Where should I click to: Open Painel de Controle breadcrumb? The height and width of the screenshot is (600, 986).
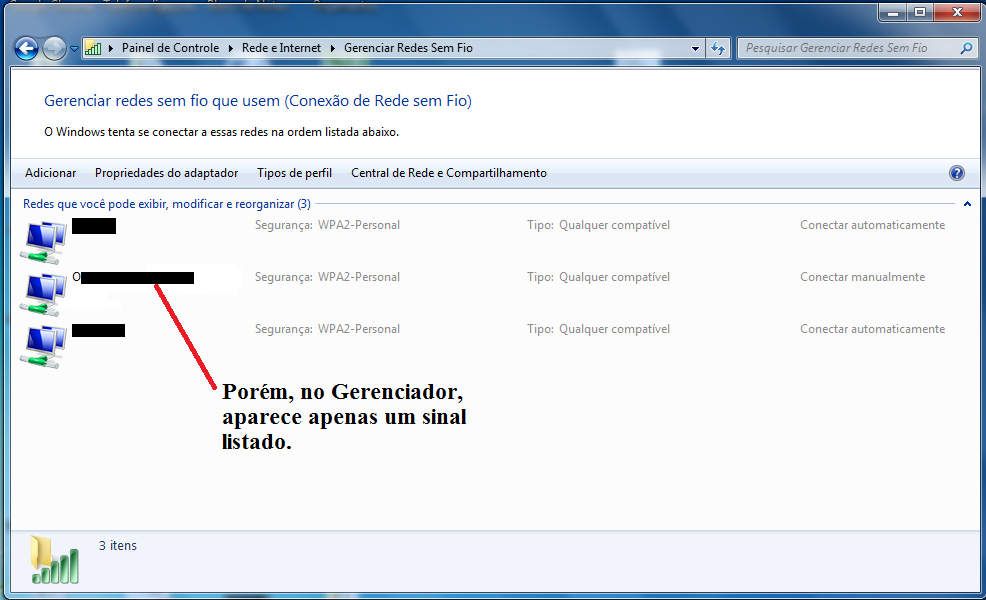point(170,48)
